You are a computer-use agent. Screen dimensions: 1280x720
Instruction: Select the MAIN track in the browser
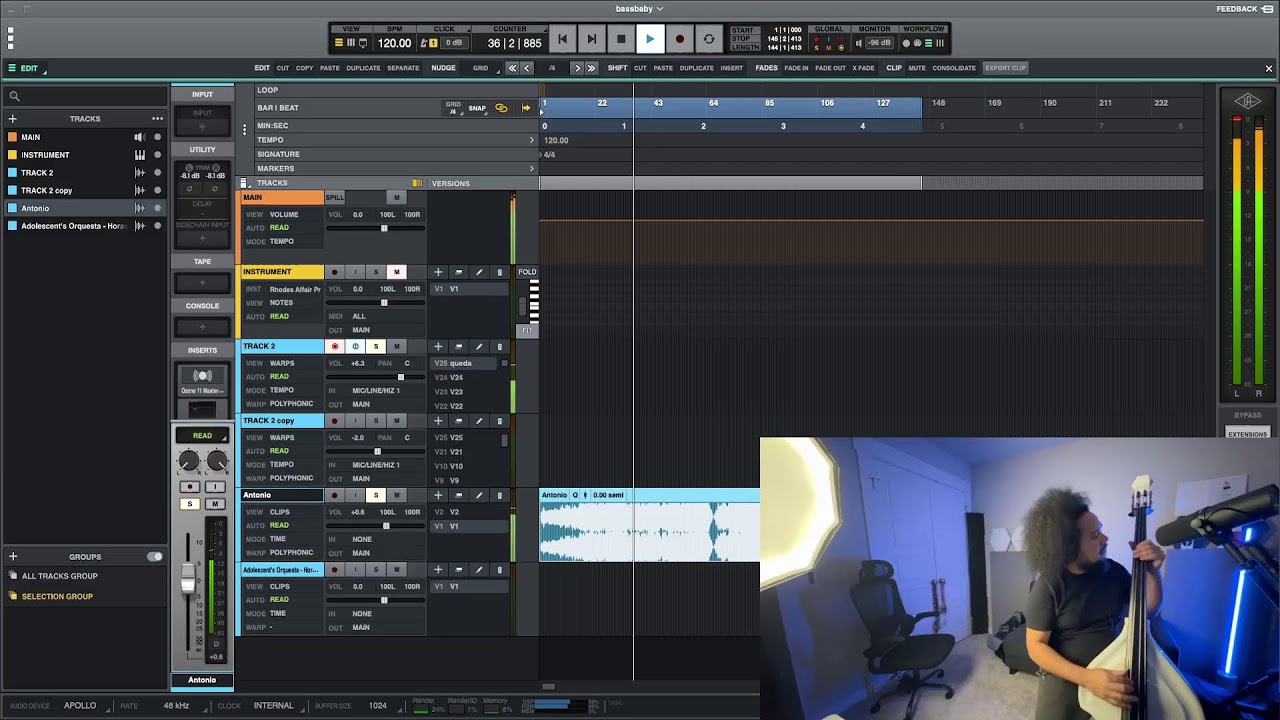coord(31,137)
